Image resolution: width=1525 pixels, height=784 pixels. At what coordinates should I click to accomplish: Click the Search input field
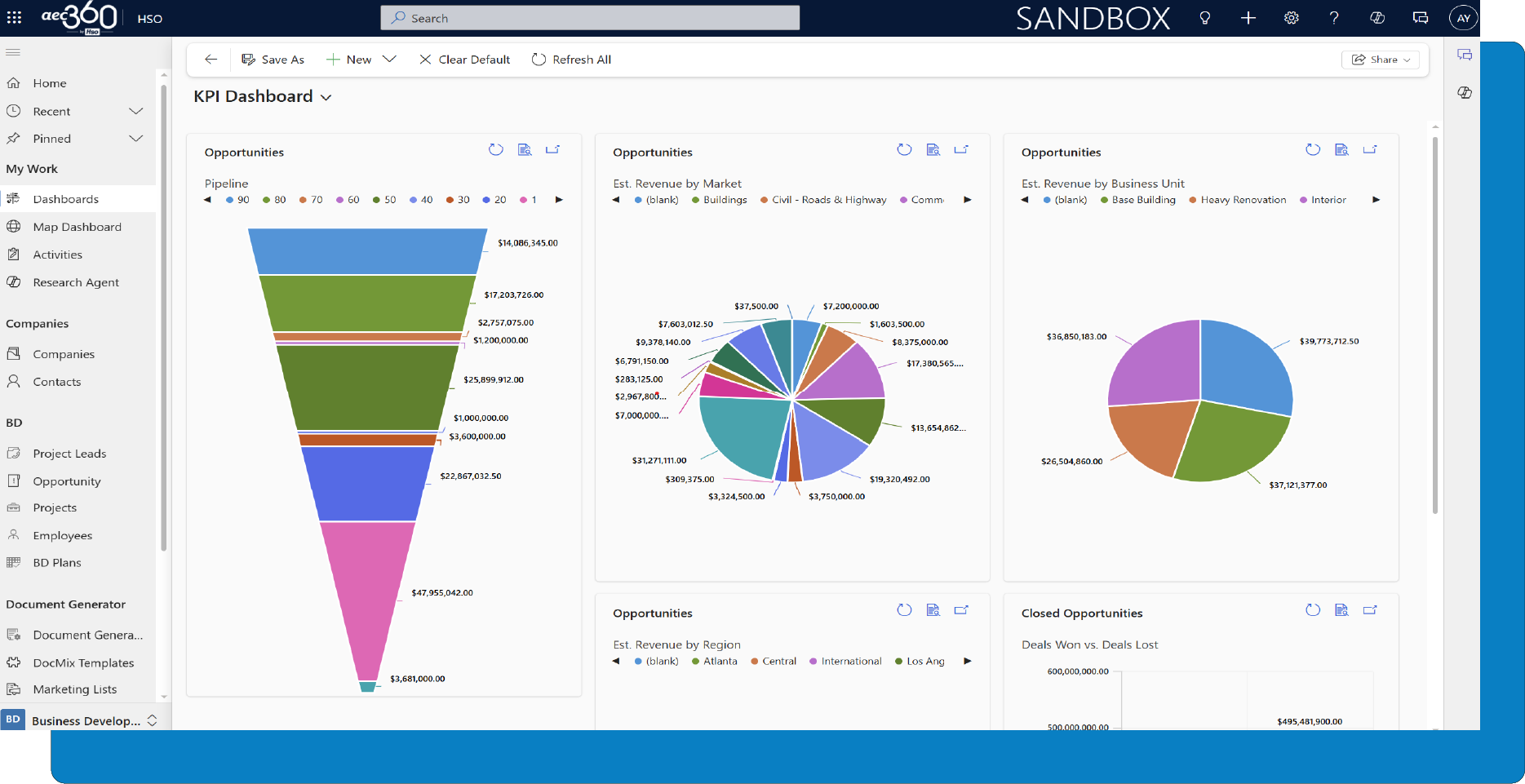click(x=590, y=18)
